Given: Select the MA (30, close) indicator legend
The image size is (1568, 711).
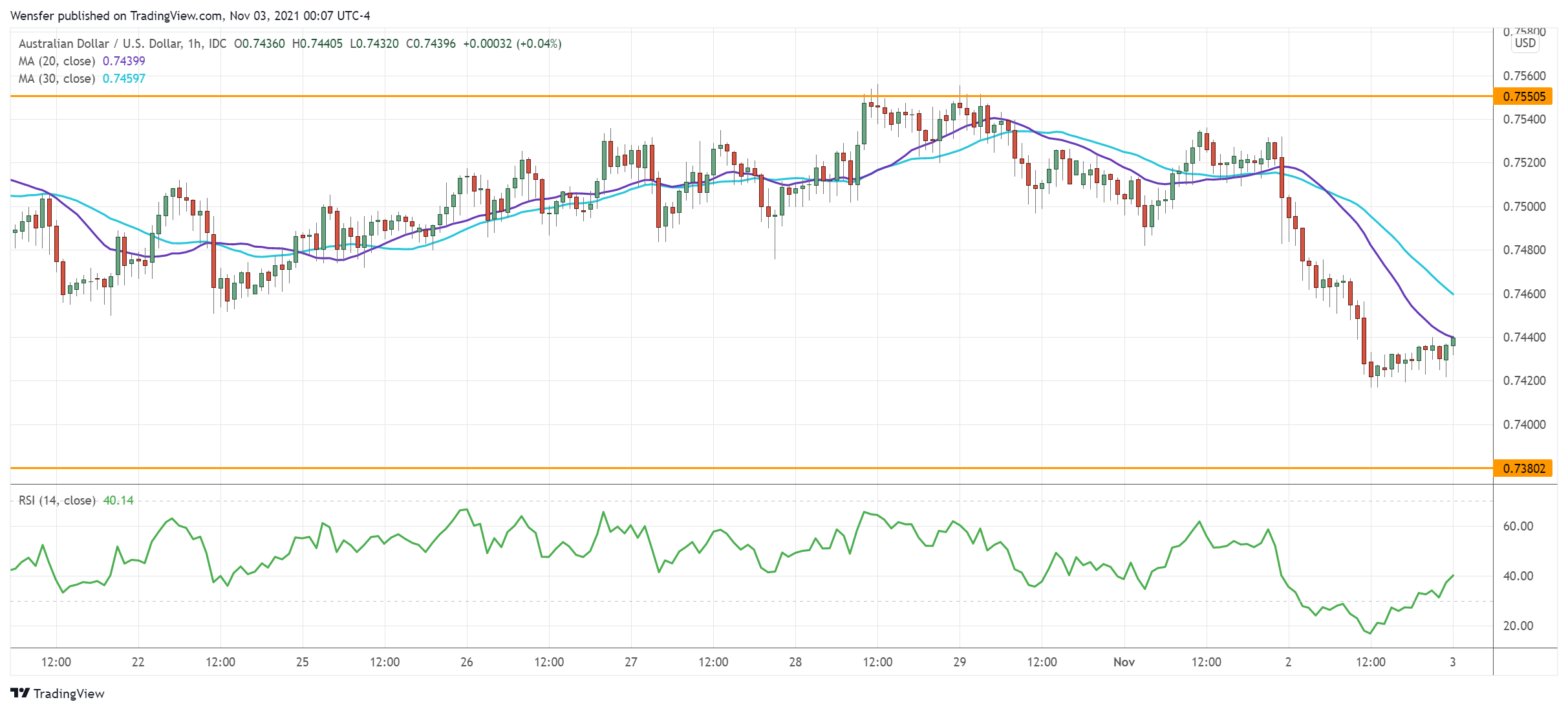Looking at the screenshot, I should click(57, 78).
